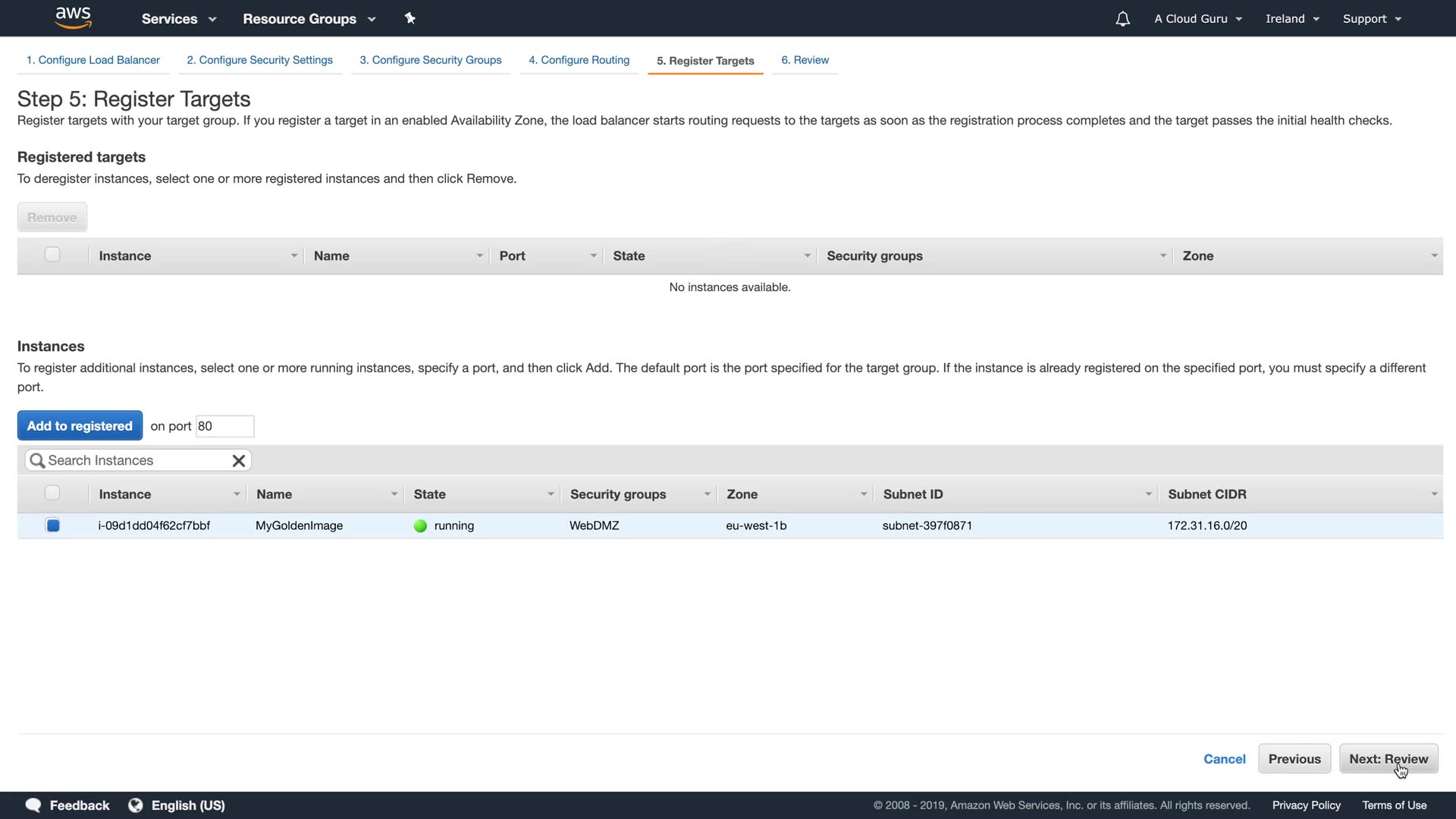Click the AWS logo home icon
Viewport: 1456px width, 819px height.
pos(74,18)
